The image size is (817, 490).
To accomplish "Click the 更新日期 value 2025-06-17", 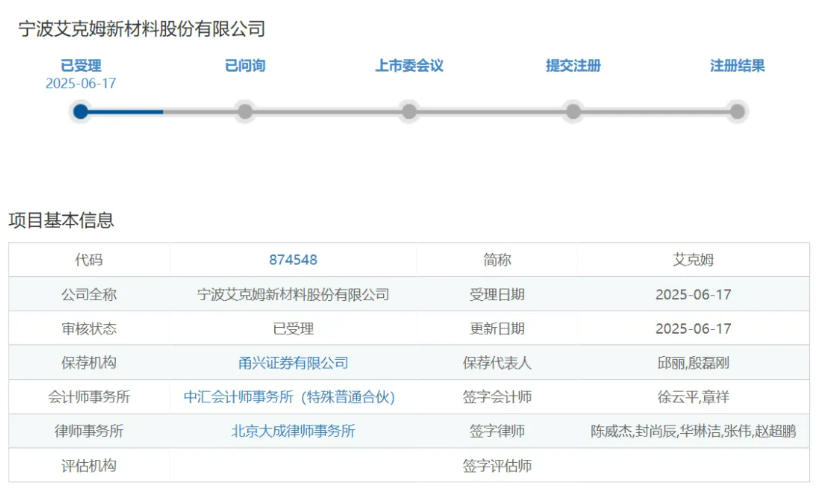I will pyautogui.click(x=693, y=328).
